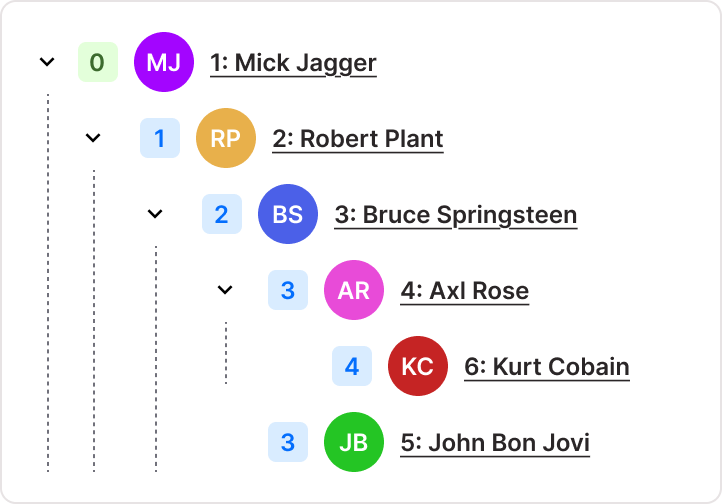Collapse the Axl Rose tree row
This screenshot has height=504, width=722.
225,290
